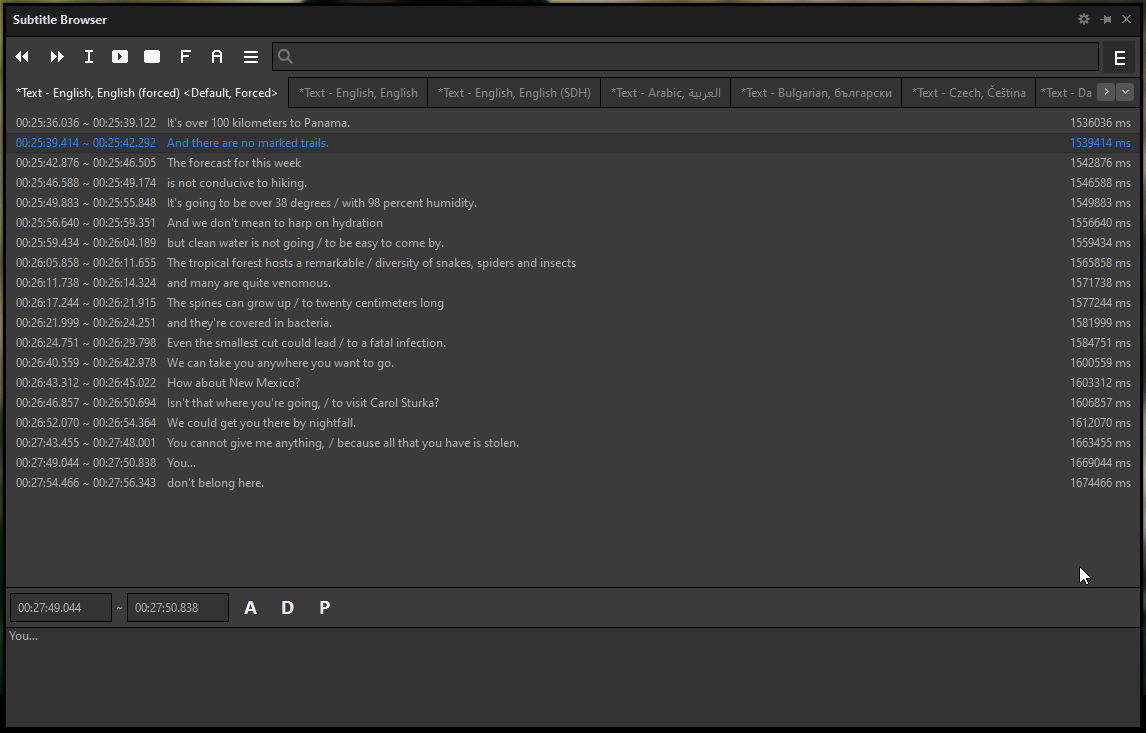Click the fast-forward next subtitle icon
This screenshot has width=1146, height=733.
coord(57,56)
